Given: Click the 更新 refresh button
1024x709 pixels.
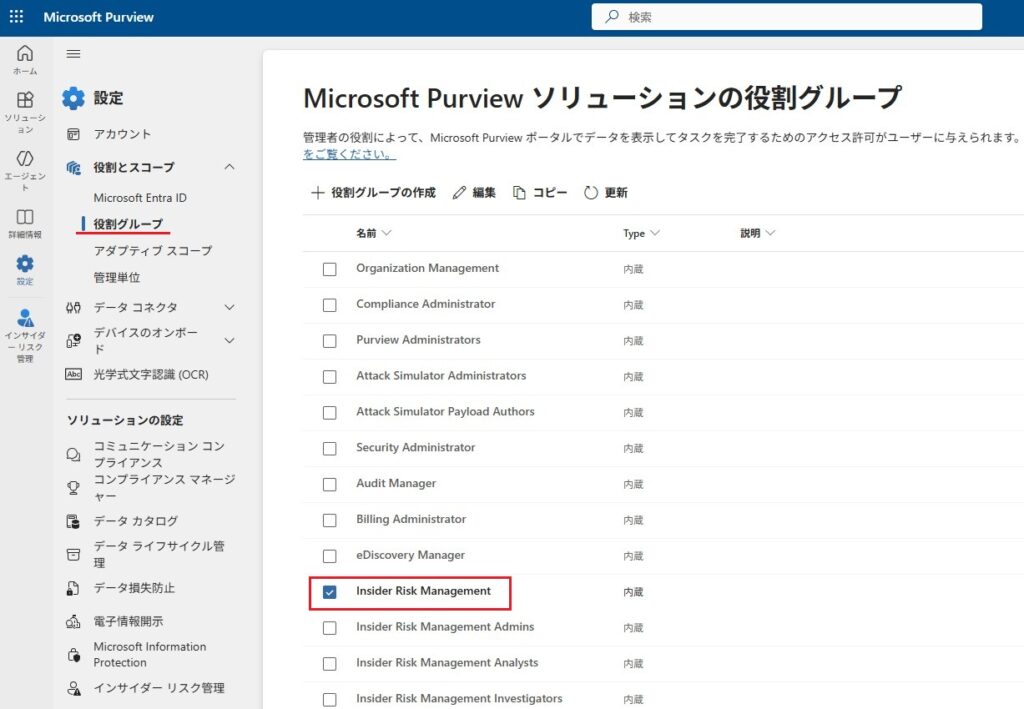Looking at the screenshot, I should 605,193.
